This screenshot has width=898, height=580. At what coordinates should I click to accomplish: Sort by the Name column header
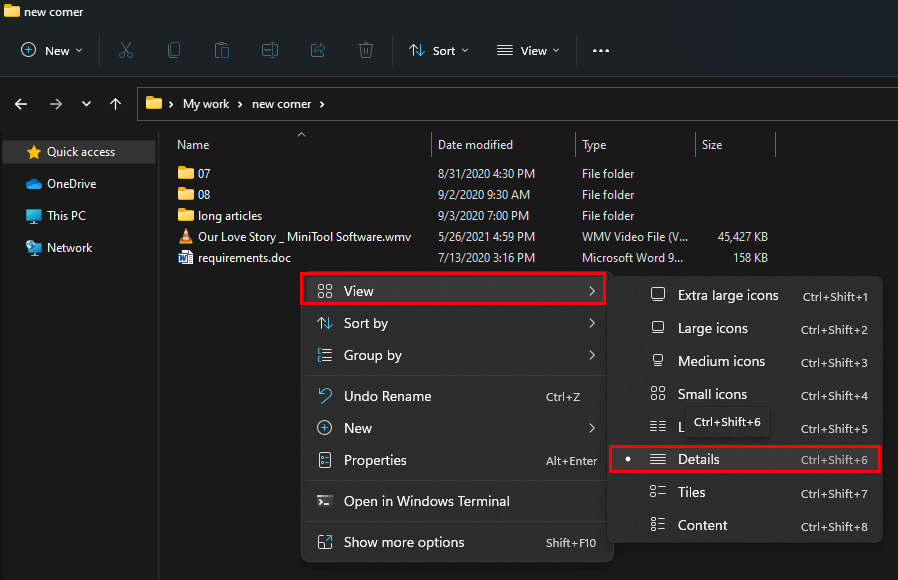pos(193,145)
